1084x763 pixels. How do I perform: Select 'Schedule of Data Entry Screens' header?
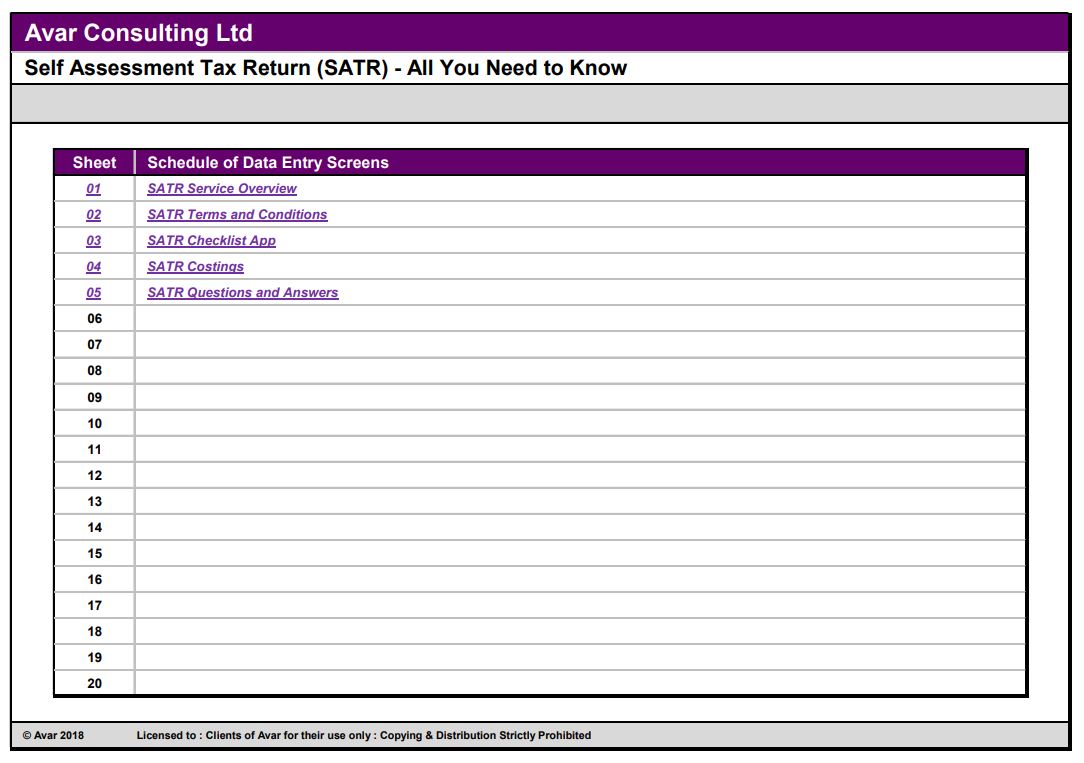point(268,162)
